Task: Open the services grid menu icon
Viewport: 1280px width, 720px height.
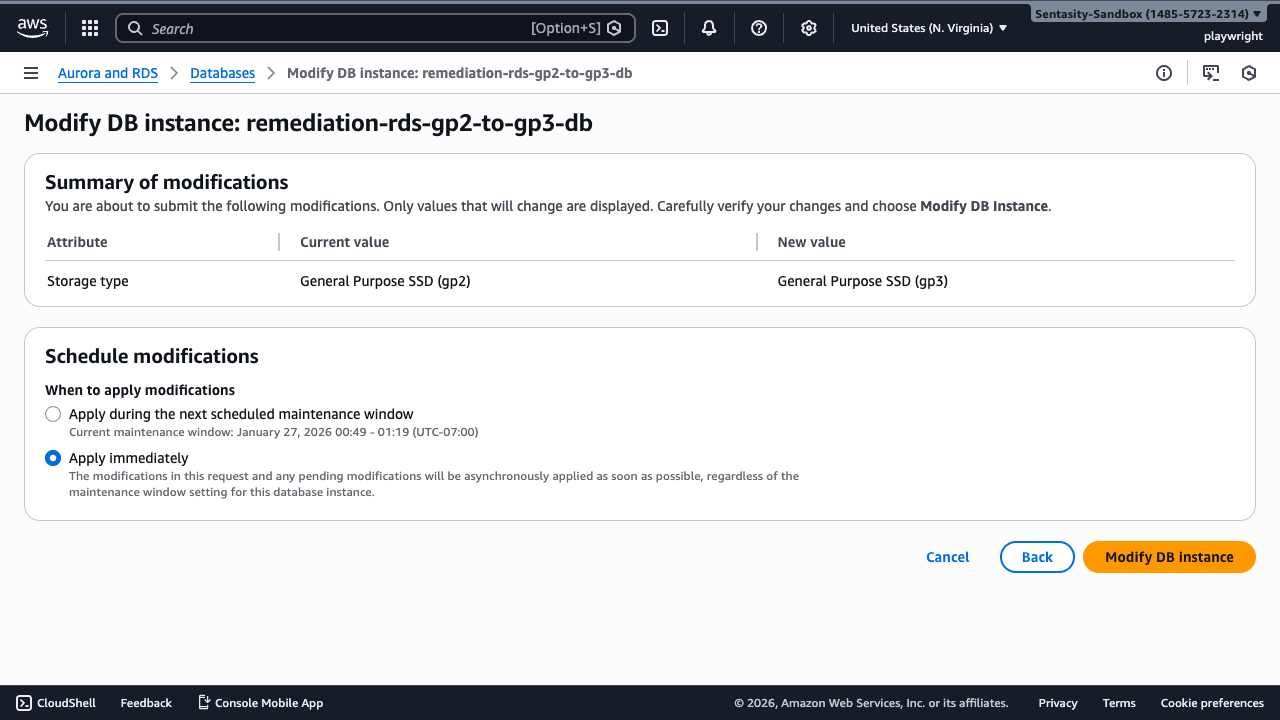Action: (90, 28)
